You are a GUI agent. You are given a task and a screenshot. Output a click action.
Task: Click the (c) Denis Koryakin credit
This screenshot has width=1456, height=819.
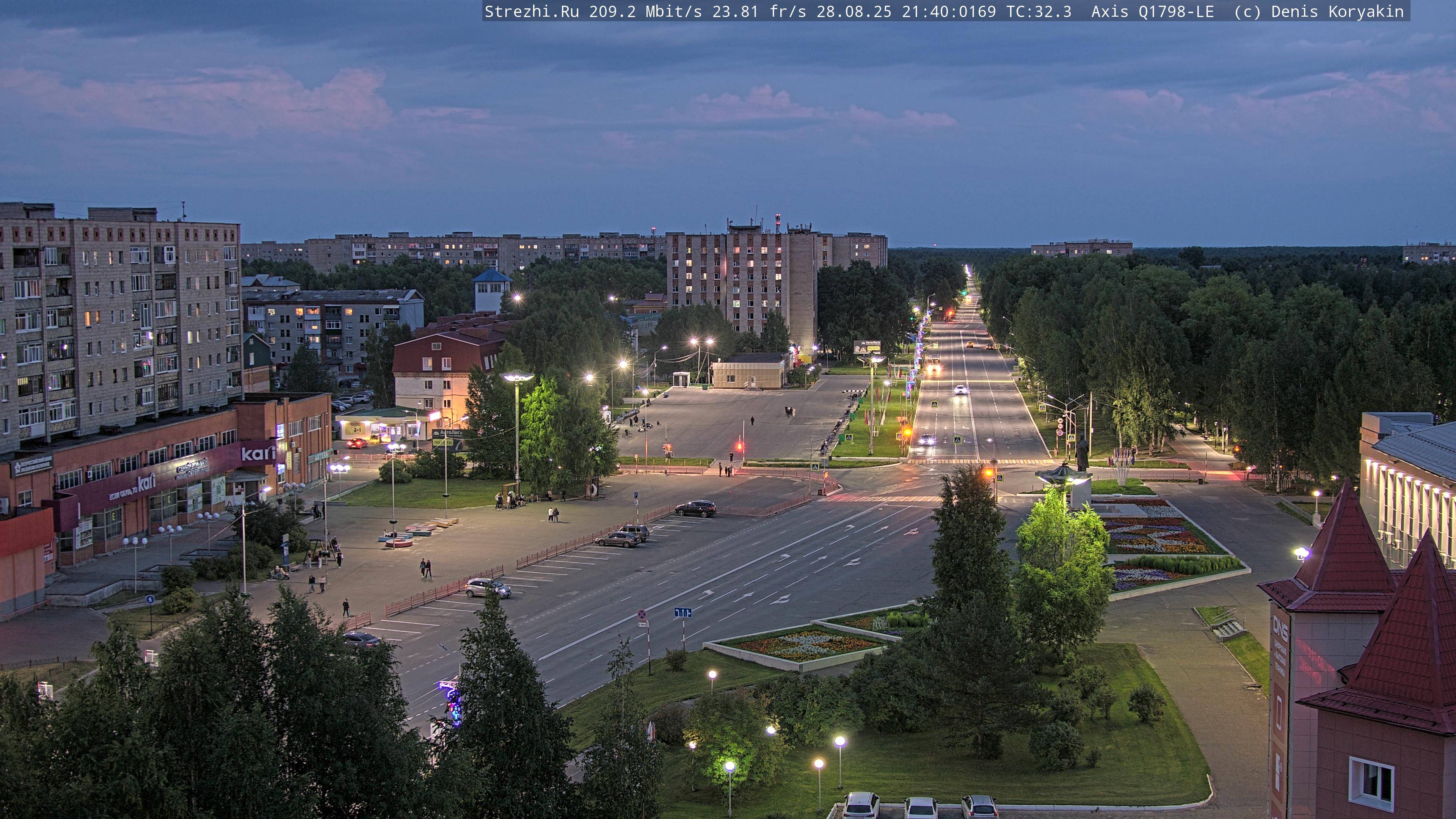tap(1319, 11)
